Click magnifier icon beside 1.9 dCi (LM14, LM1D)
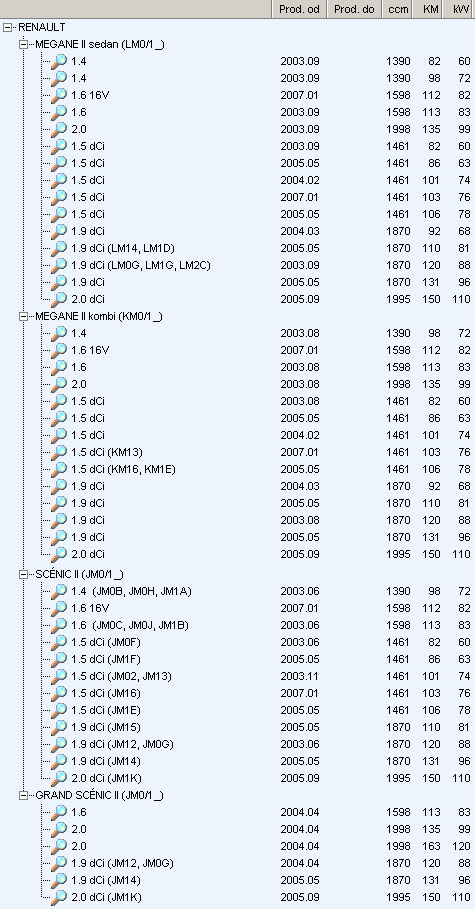This screenshot has width=475, height=909. point(59,248)
